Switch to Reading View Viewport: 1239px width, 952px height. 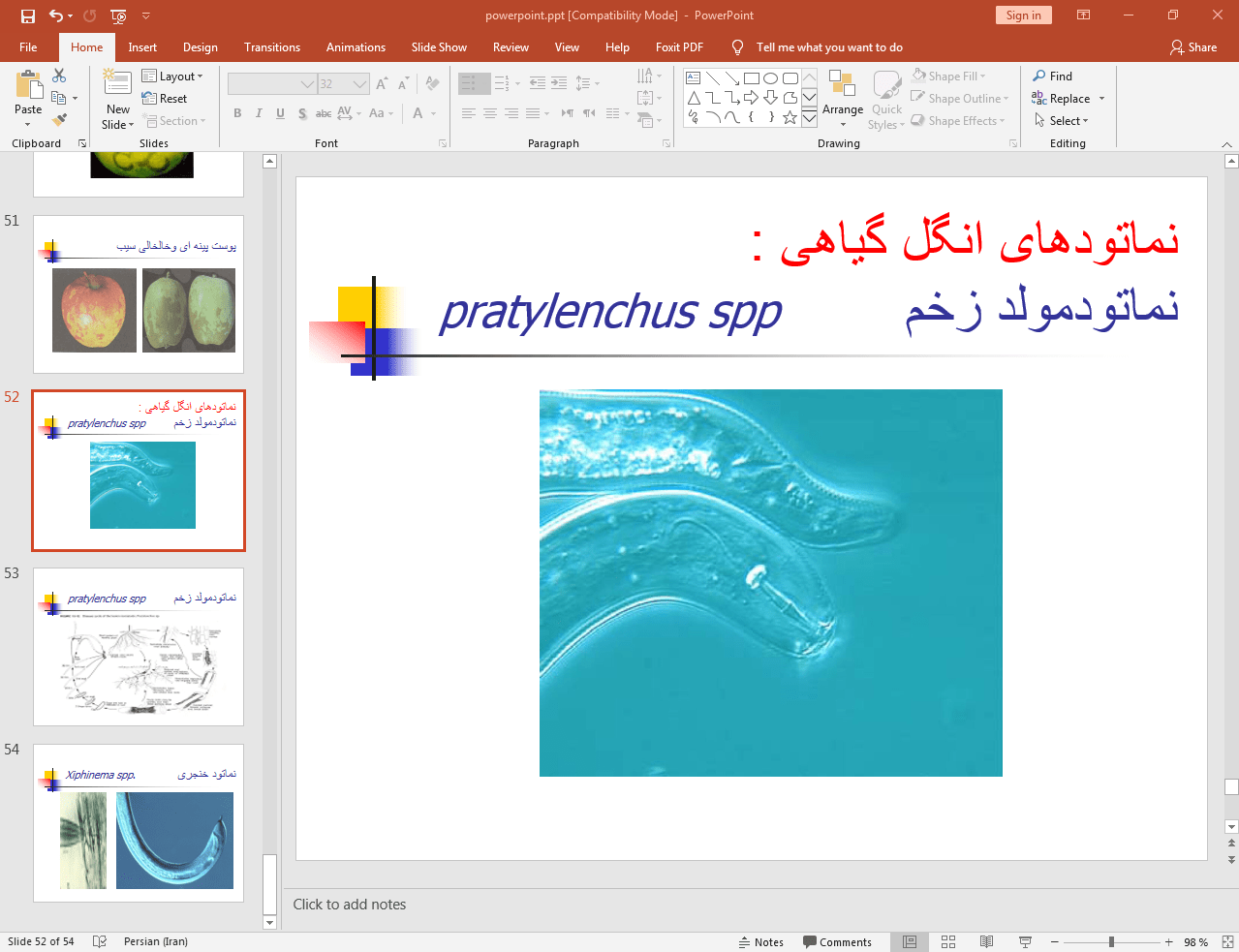pyautogui.click(x=986, y=941)
